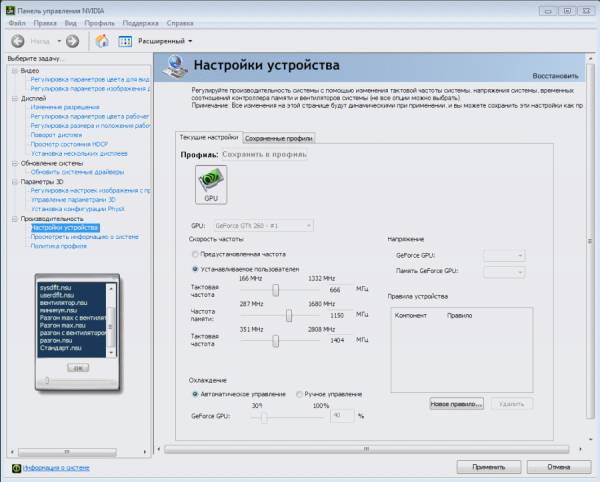
Task: Collapse the Производительность group
Action: click(x=15, y=219)
